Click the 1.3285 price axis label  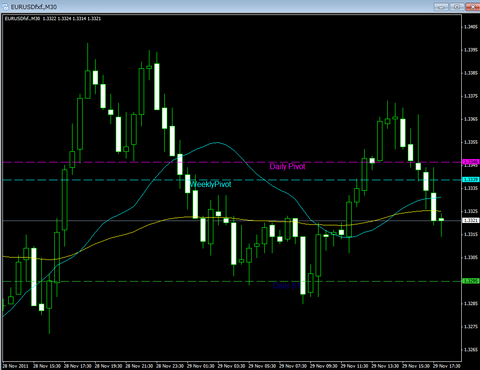[471, 303]
